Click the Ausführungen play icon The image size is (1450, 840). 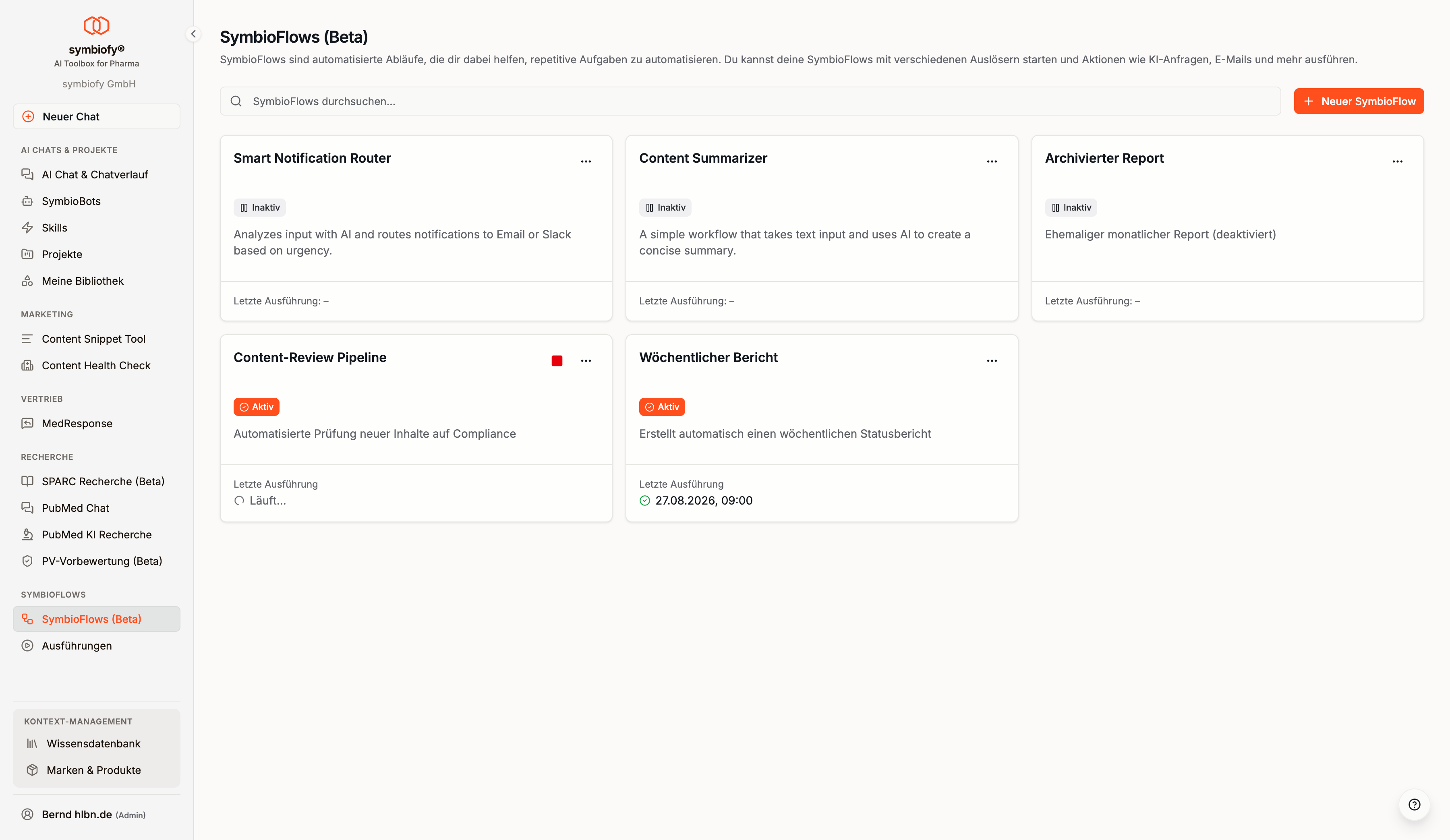(x=27, y=646)
